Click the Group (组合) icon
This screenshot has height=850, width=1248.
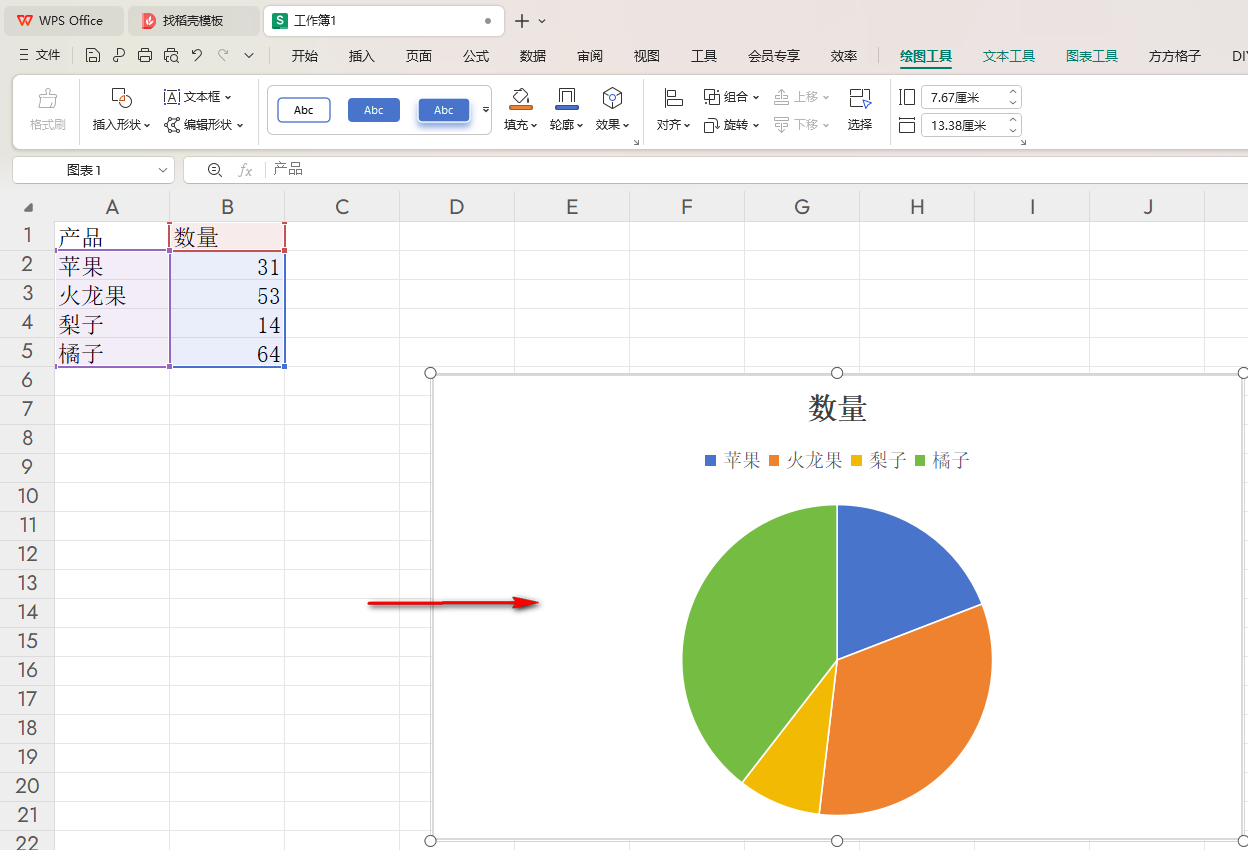(712, 97)
